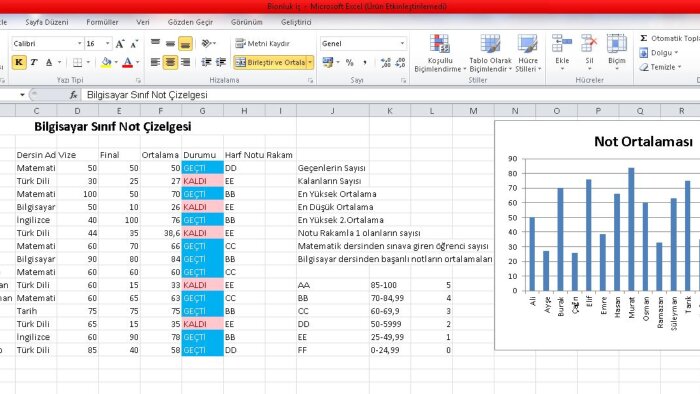The image size is (700, 394).
Task: Open text orientation options
Action: (208, 43)
